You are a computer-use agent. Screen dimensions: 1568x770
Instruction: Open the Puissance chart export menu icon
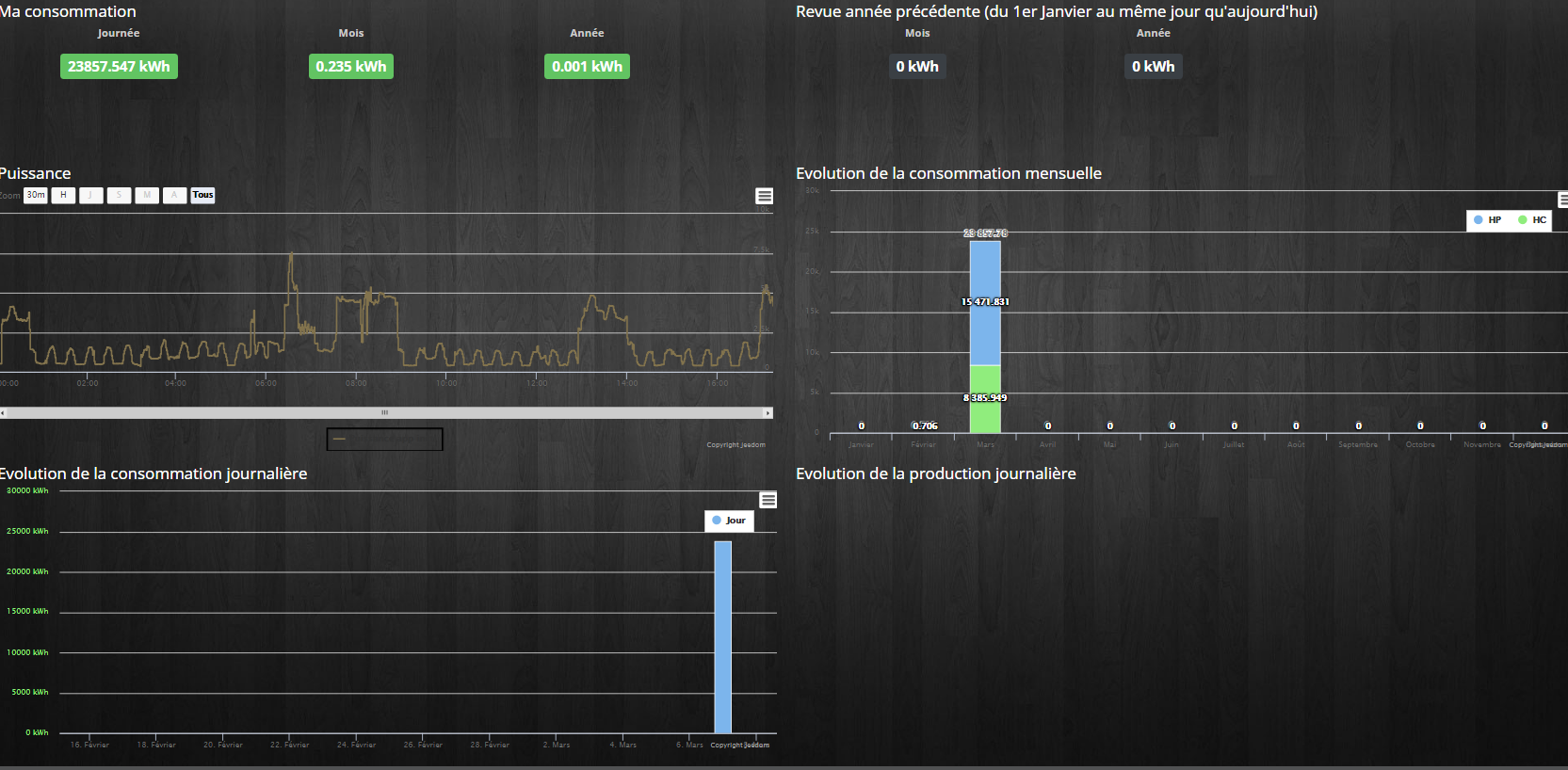tap(764, 196)
